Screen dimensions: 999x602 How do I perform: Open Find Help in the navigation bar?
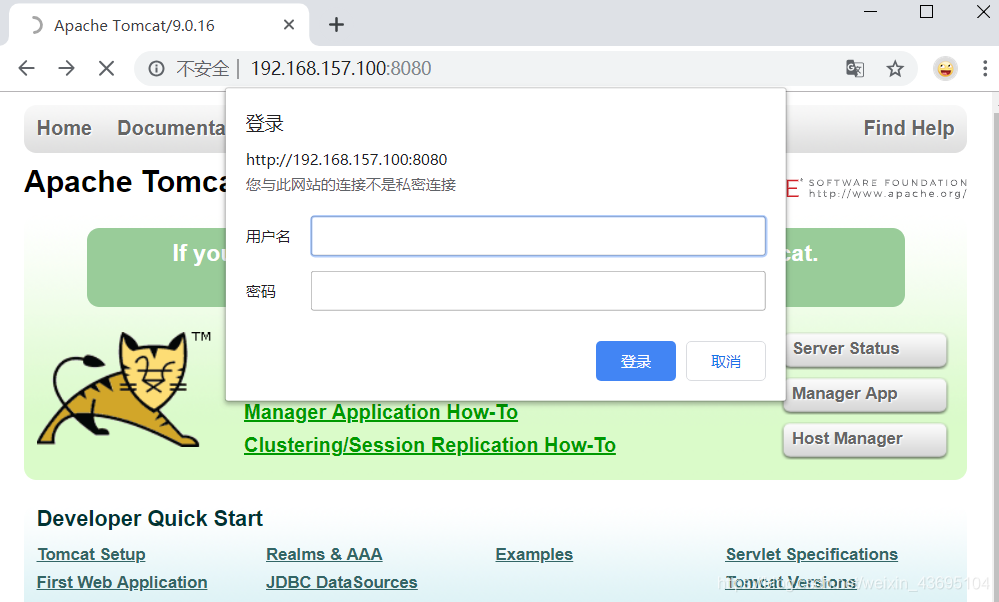click(x=909, y=128)
